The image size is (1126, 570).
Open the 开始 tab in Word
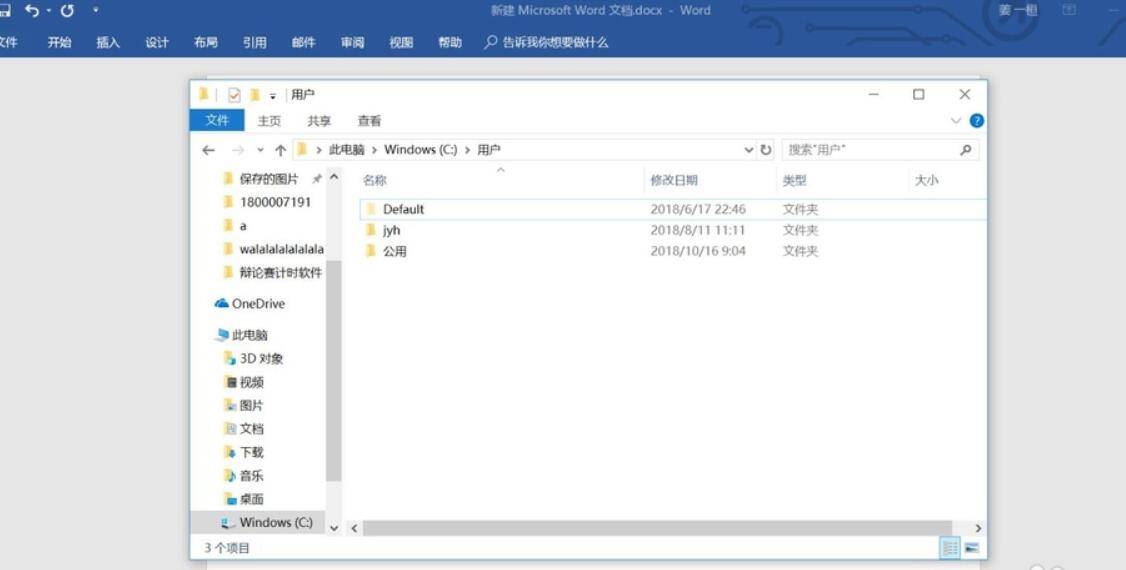pos(59,42)
